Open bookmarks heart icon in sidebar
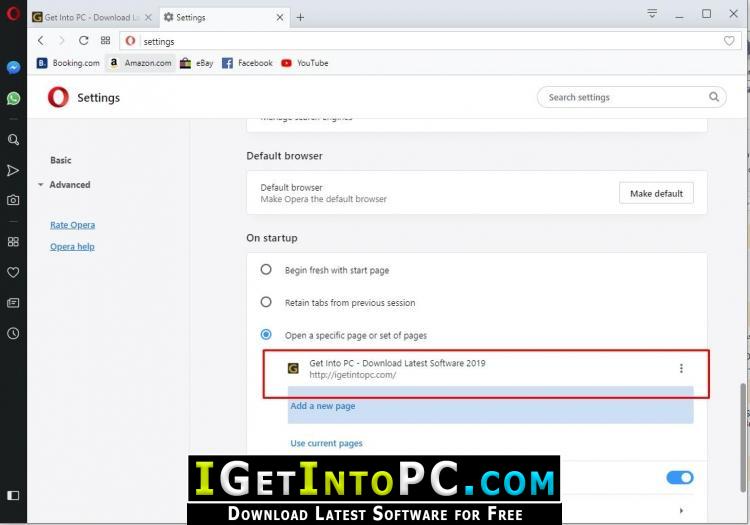 13,272
